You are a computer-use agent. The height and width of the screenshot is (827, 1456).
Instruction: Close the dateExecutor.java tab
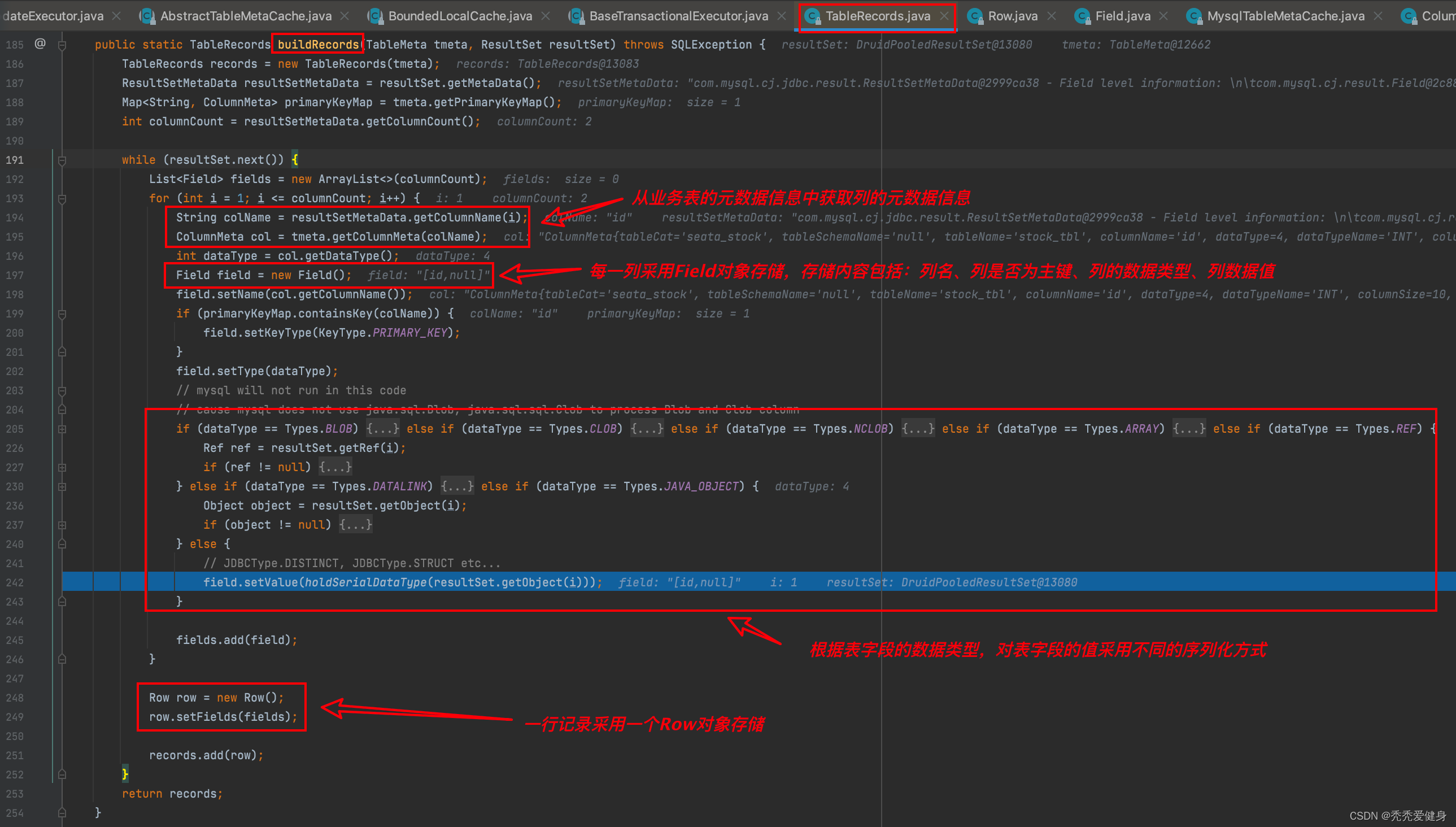(x=116, y=16)
